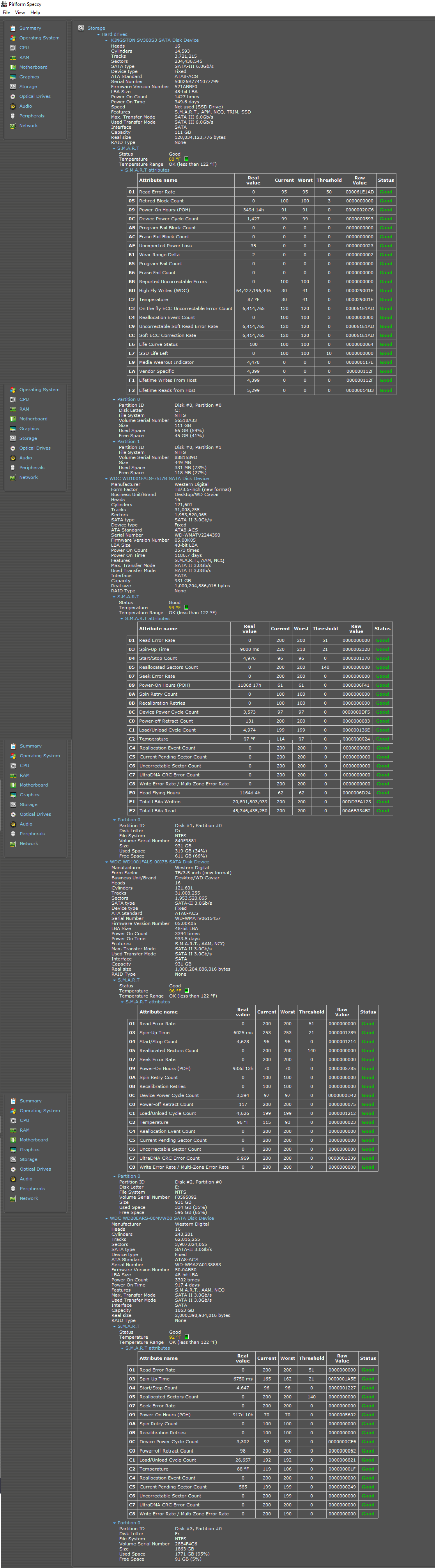Select the Erase Fail Count row
The height and width of the screenshot is (1568, 435).
pos(261,273)
